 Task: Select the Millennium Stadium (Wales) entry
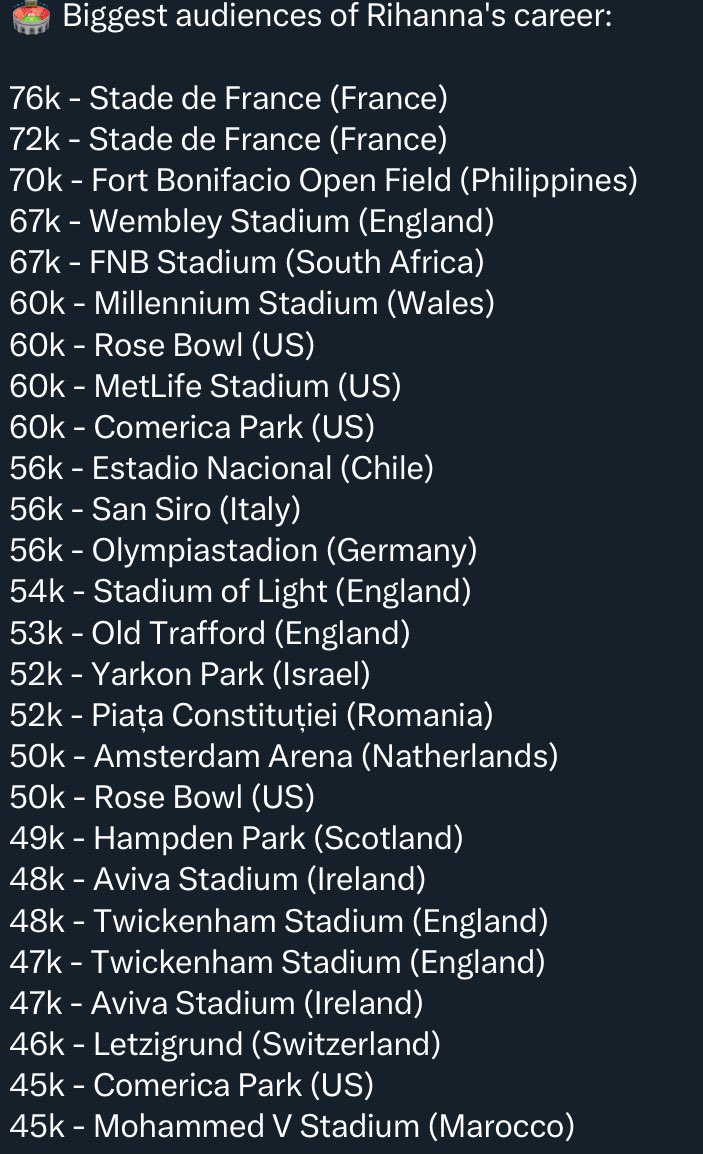(x=252, y=305)
